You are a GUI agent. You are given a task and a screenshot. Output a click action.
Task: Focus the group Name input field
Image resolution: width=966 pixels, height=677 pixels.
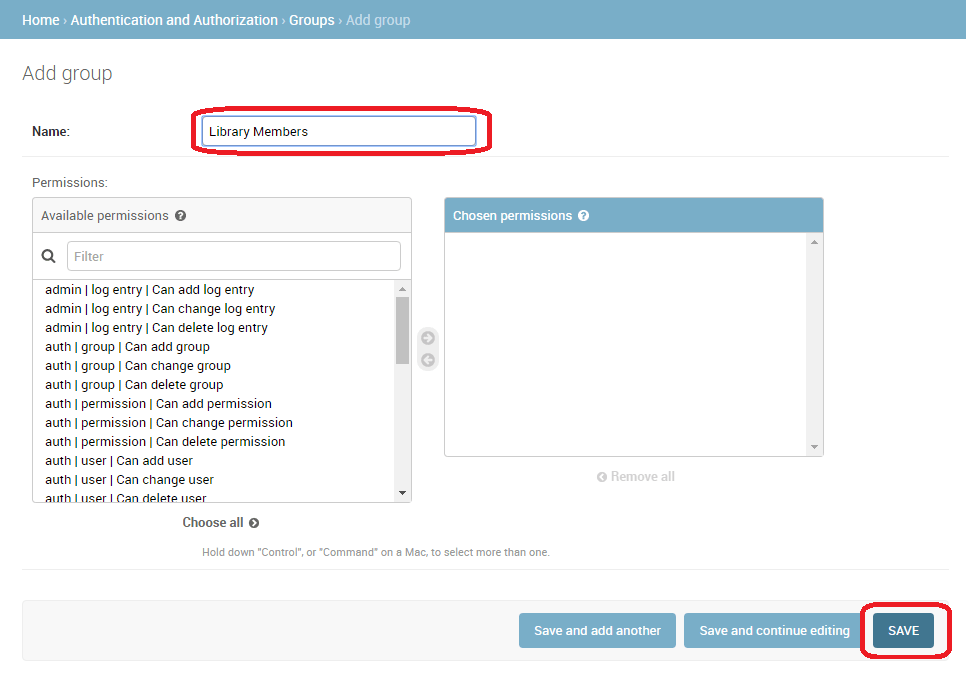coord(338,132)
